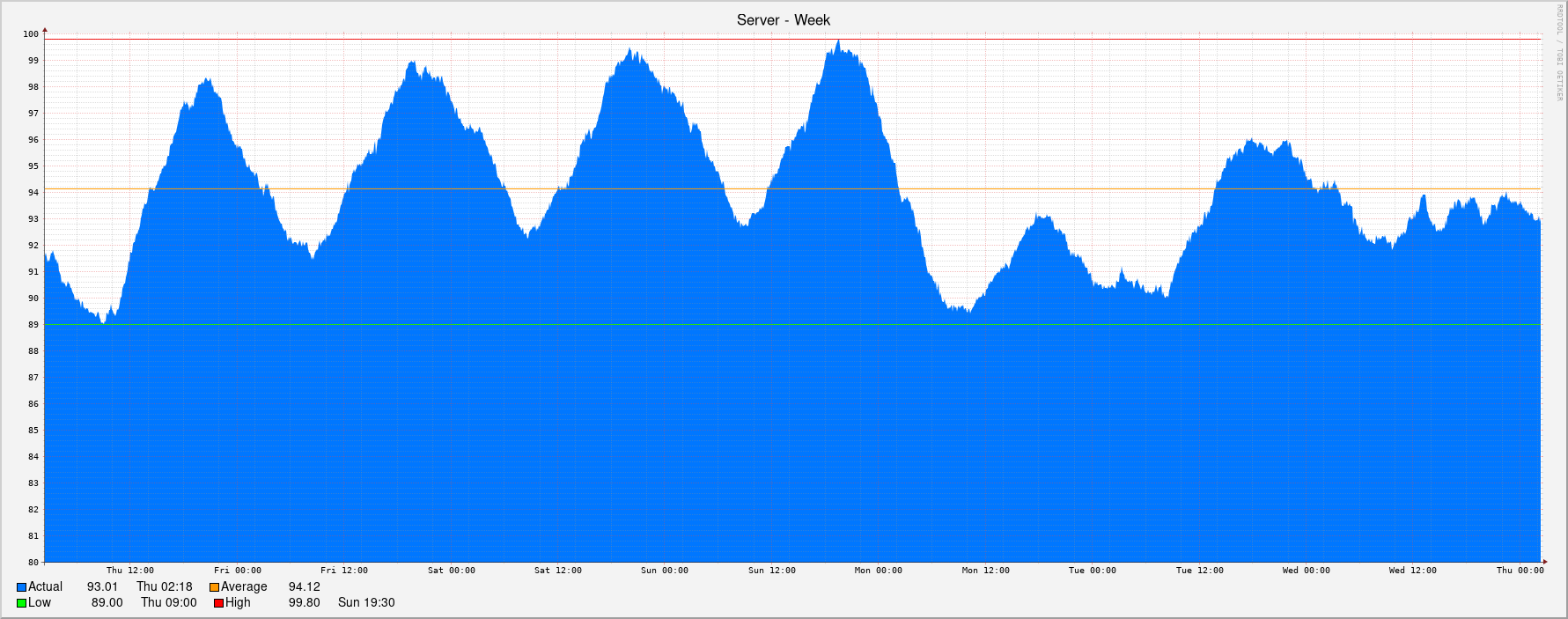The height and width of the screenshot is (619, 1568).
Task: Click the 80 label on the y-axis
Action: [33, 562]
